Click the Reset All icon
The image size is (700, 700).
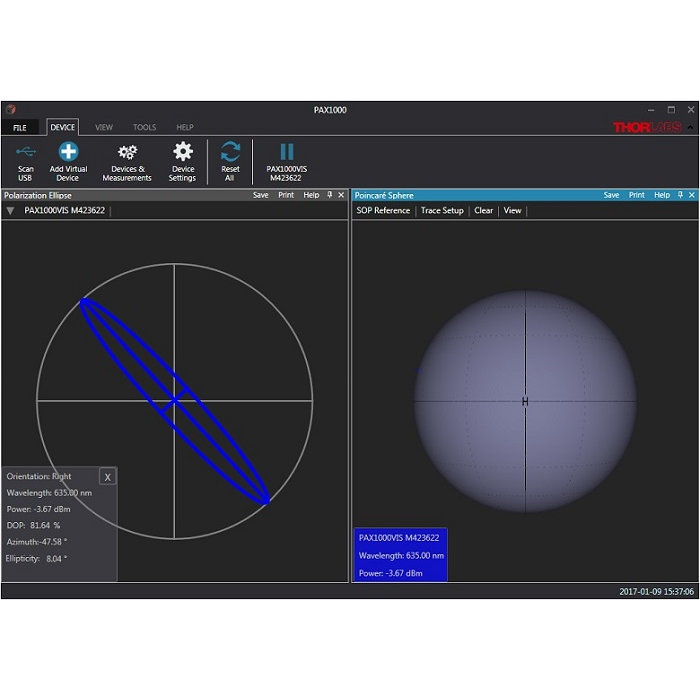(x=230, y=152)
